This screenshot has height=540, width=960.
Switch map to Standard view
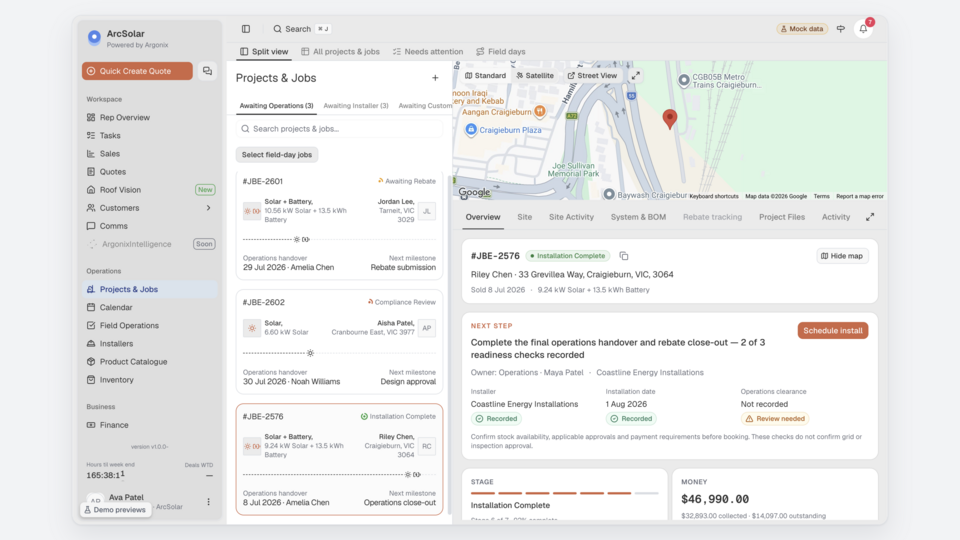tap(486, 75)
